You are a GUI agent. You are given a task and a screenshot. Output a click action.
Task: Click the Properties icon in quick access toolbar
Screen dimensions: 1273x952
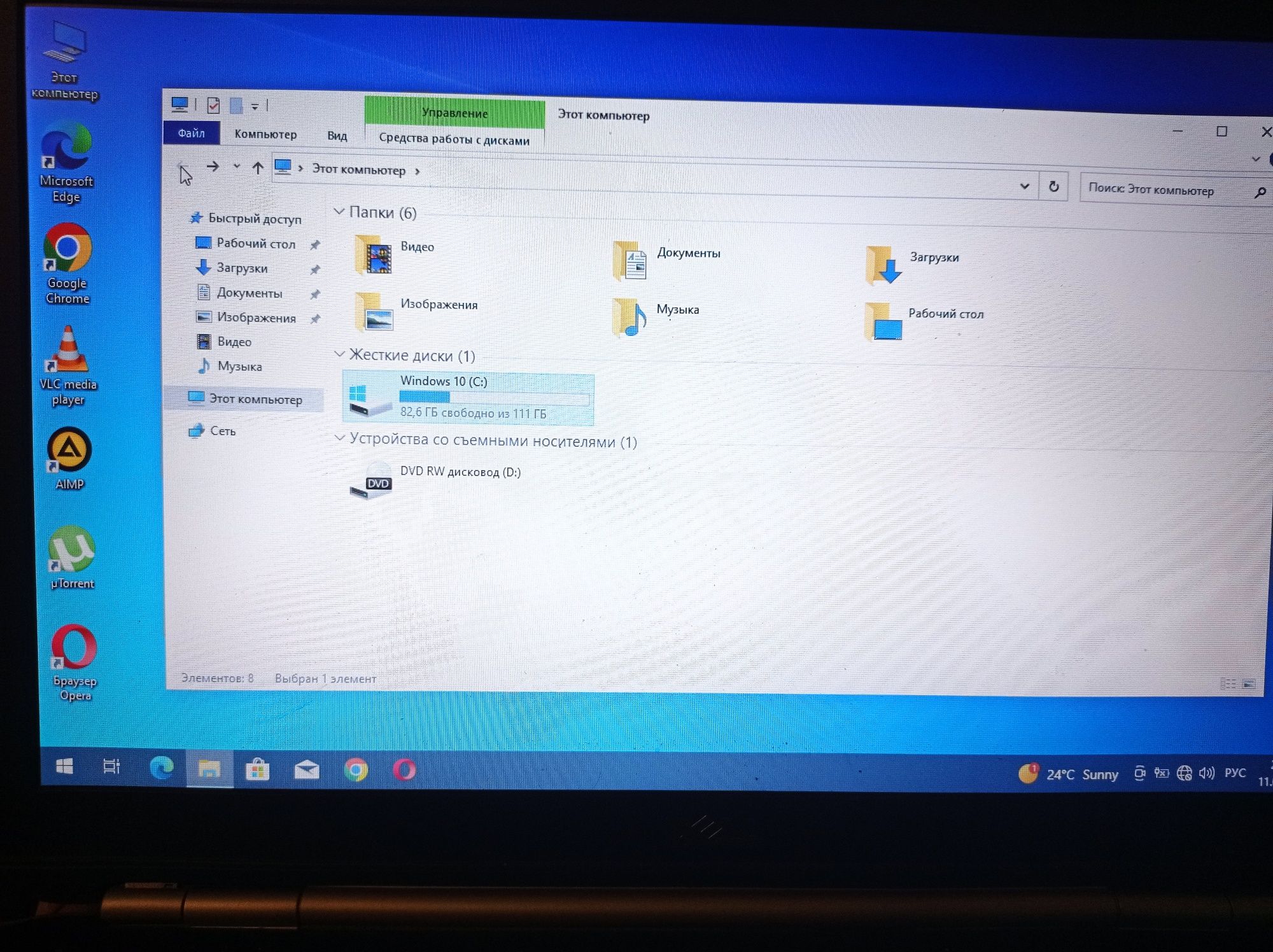point(214,105)
